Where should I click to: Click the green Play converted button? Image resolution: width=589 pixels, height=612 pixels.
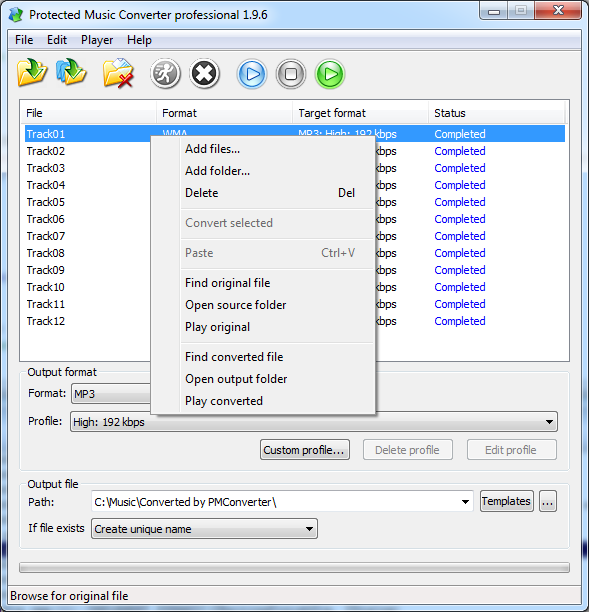pyautogui.click(x=330, y=73)
